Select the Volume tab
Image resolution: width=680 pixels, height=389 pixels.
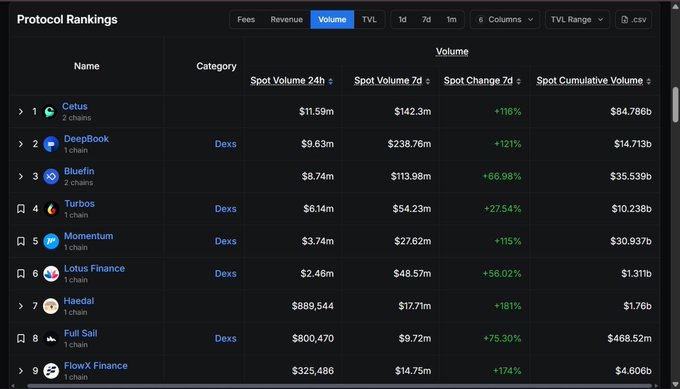coord(332,20)
